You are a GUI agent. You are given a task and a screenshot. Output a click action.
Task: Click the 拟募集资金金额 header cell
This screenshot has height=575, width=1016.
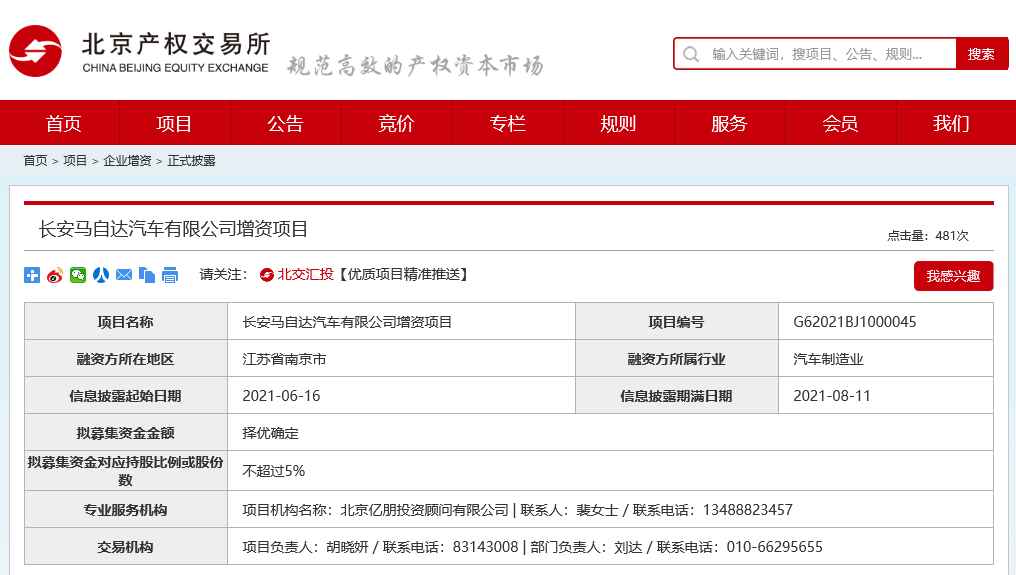click(126, 432)
